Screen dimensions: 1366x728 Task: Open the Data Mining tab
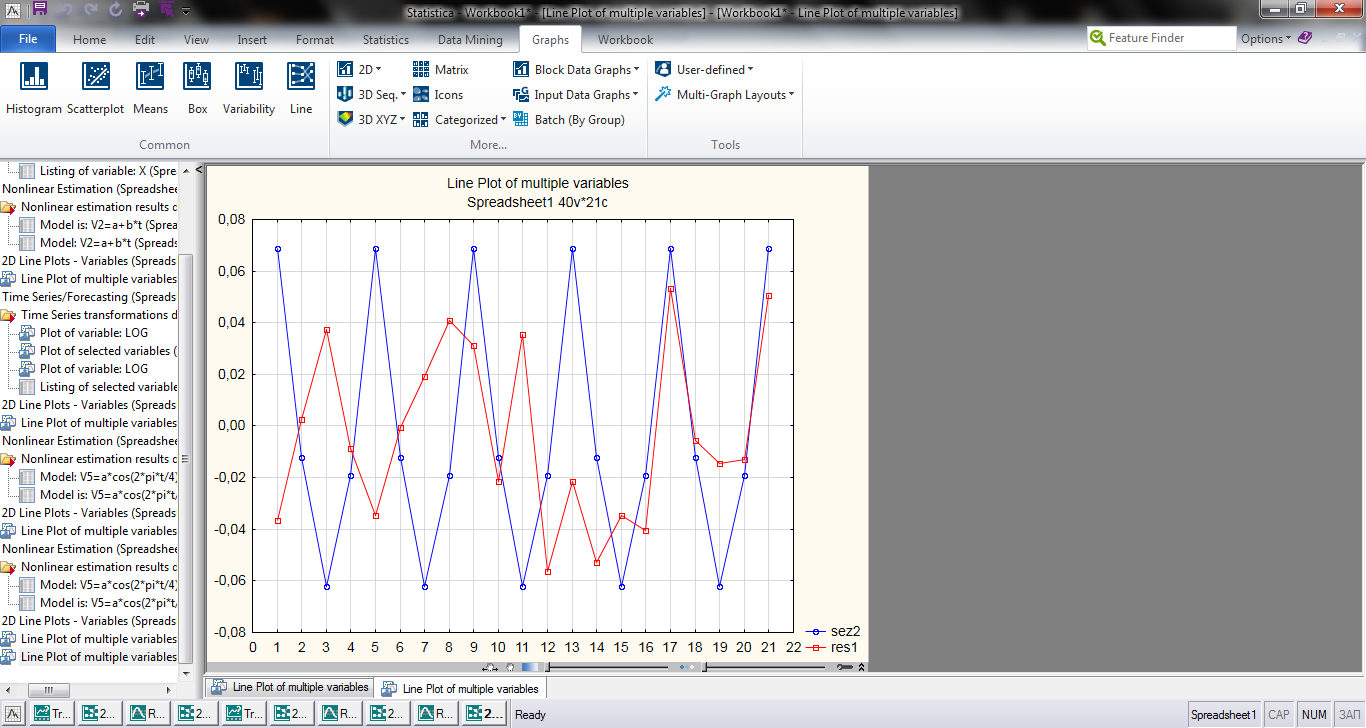click(x=470, y=40)
